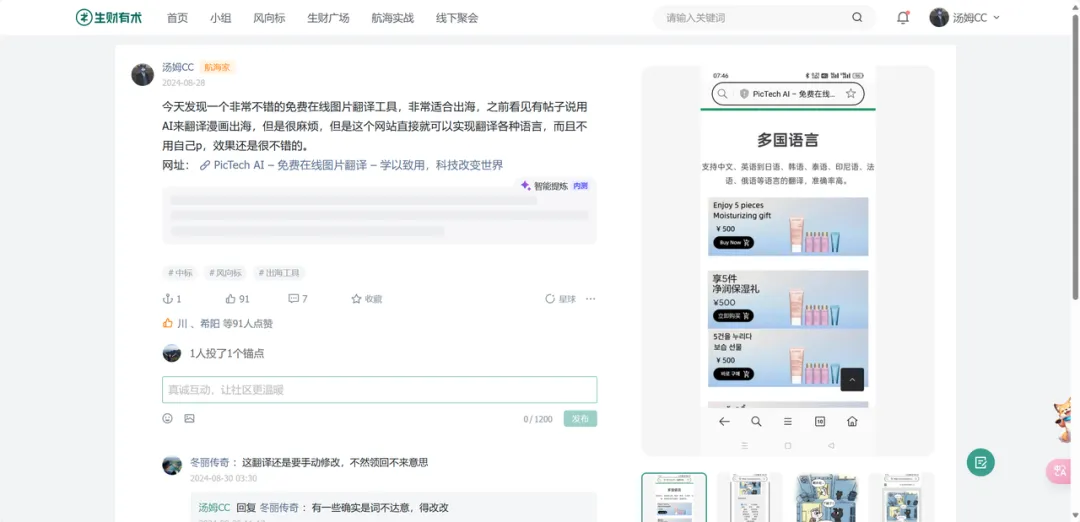Click the main preview image
The image size is (1080, 522).
(x=788, y=261)
